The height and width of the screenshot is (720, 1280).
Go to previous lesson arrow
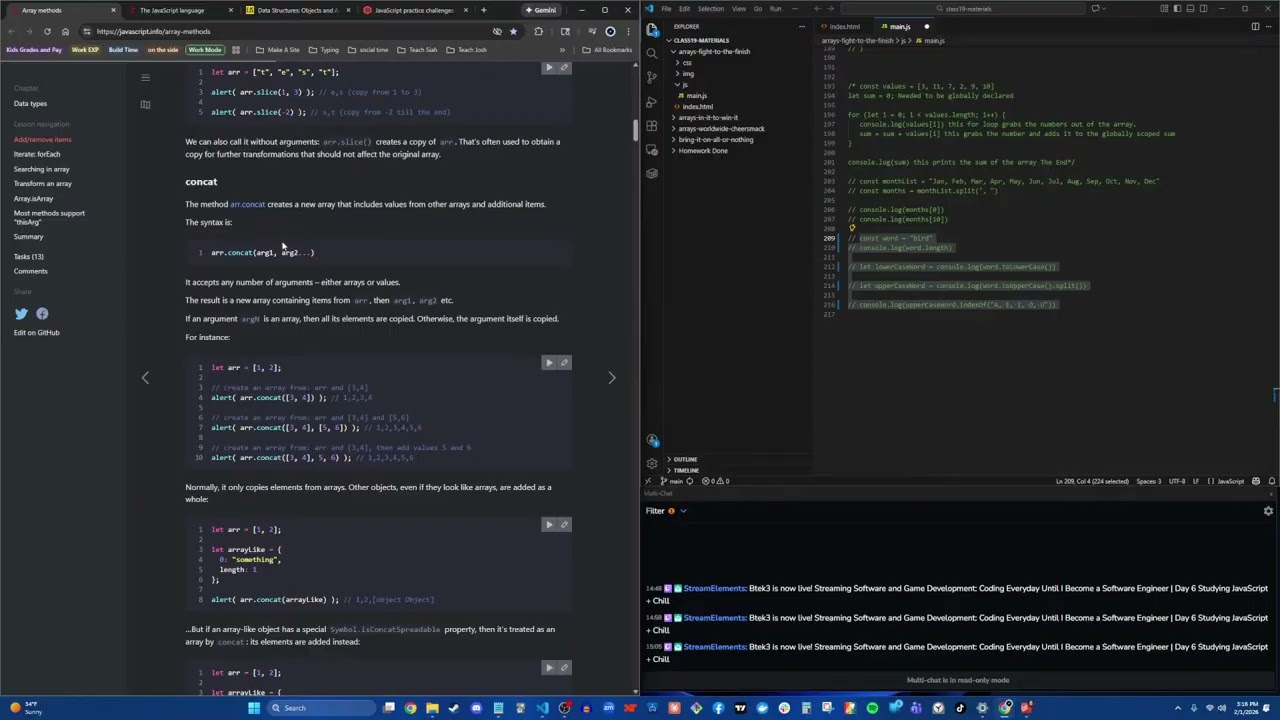[x=145, y=378]
